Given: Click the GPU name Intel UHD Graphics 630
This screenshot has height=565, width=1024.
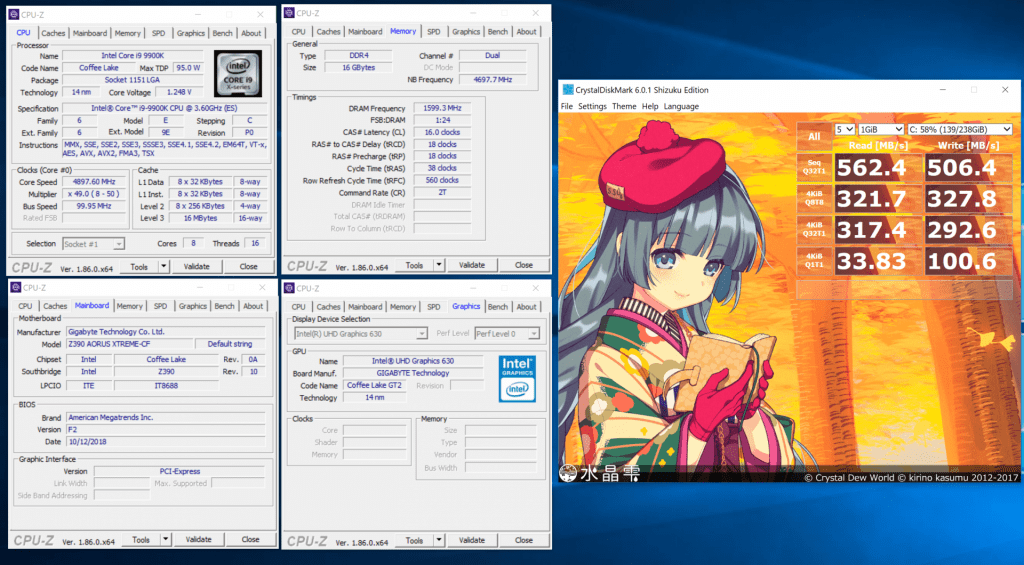Looking at the screenshot, I should tap(413, 361).
